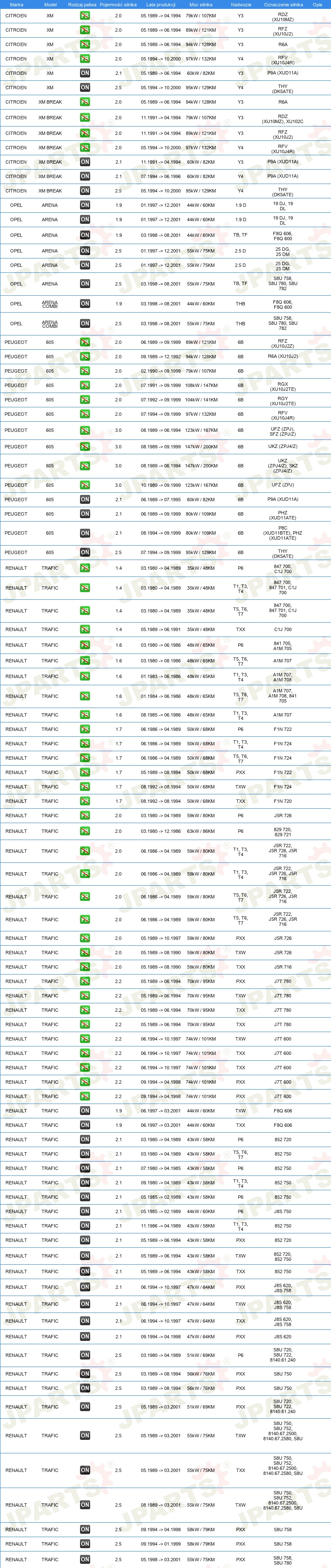
Task: Click PB icon in Trafic J5R 716 TXX row
Action: pos(85,967)
